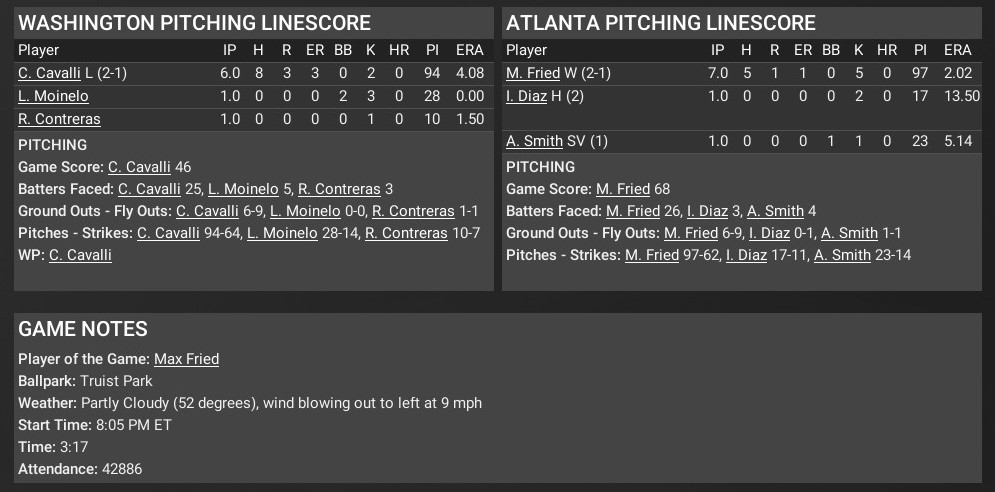Click A. Smith in Atlanta Pitches - Strikes line
The width and height of the screenshot is (995, 492).
pos(842,255)
